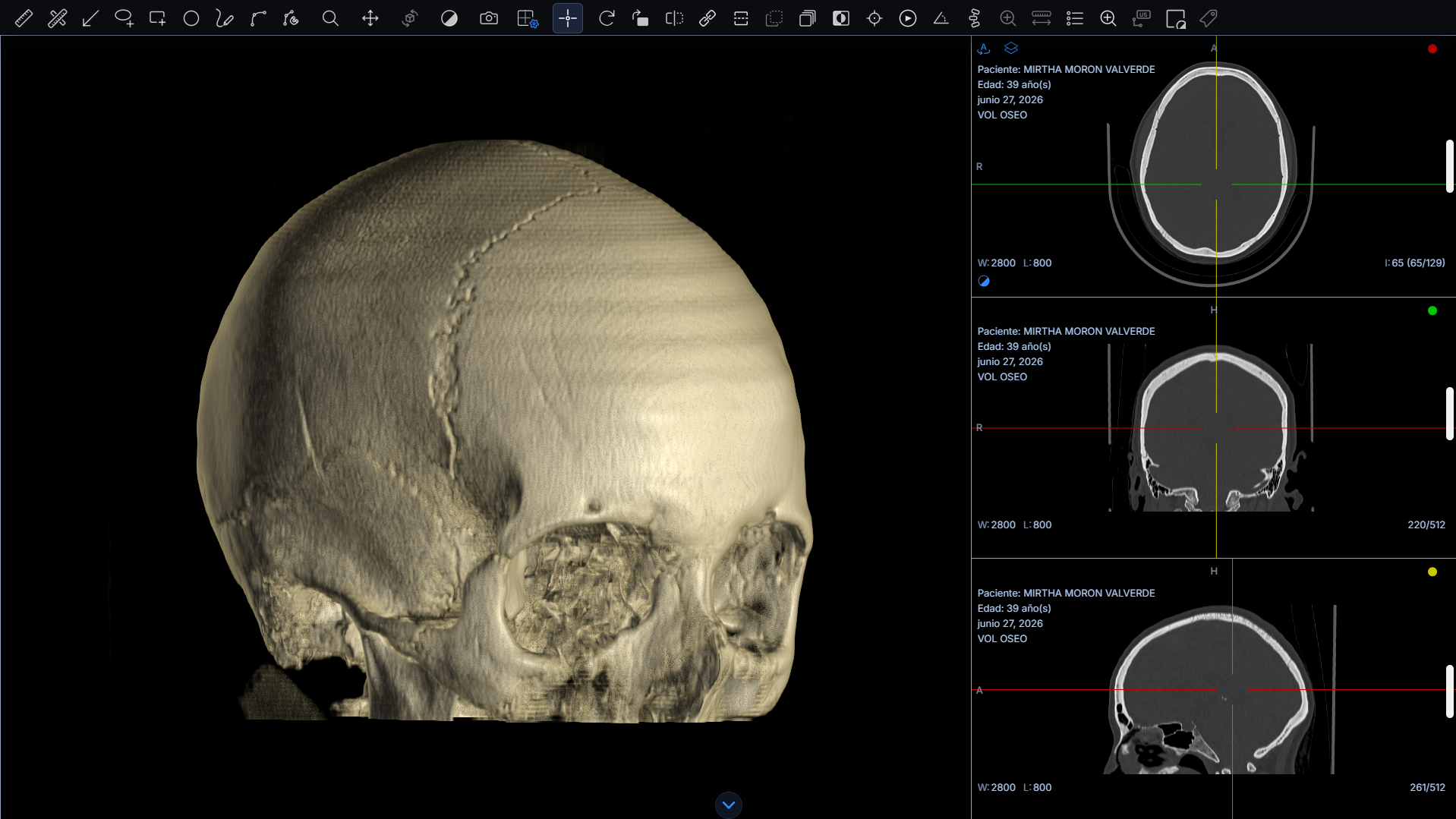Click the flip horizontal icon
This screenshot has height=819, width=1456.
click(x=674, y=18)
